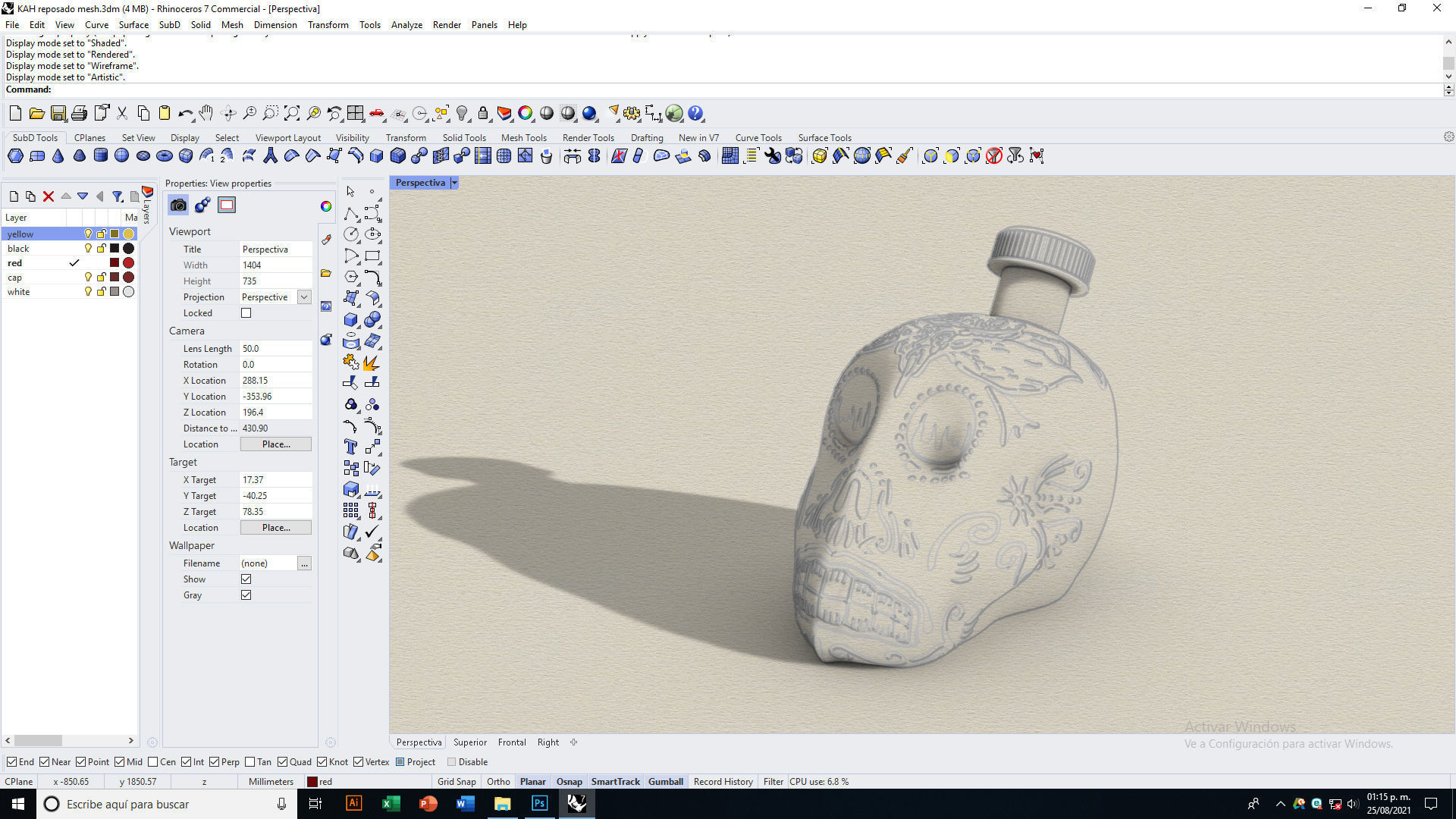
Task: Toggle Ortho in status bar
Action: coord(498,782)
